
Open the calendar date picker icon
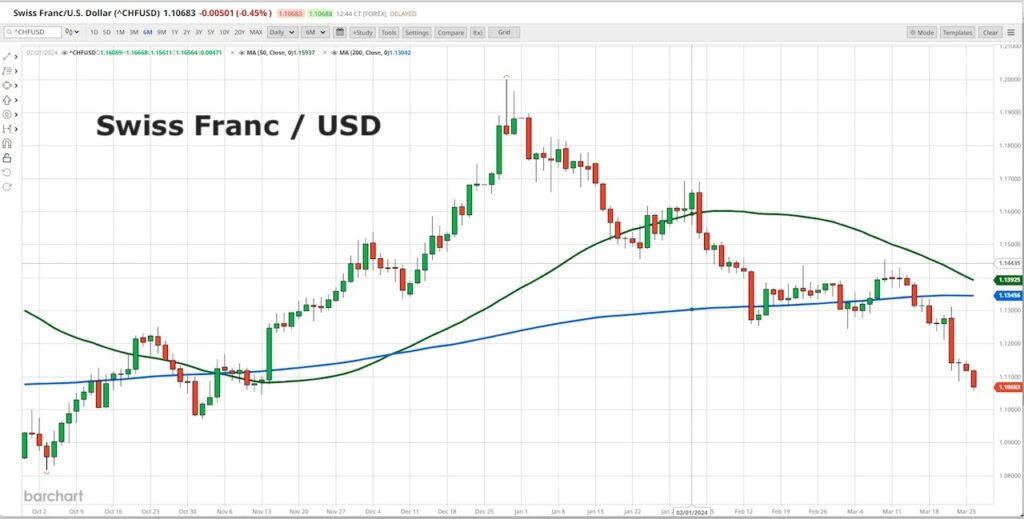tap(340, 32)
